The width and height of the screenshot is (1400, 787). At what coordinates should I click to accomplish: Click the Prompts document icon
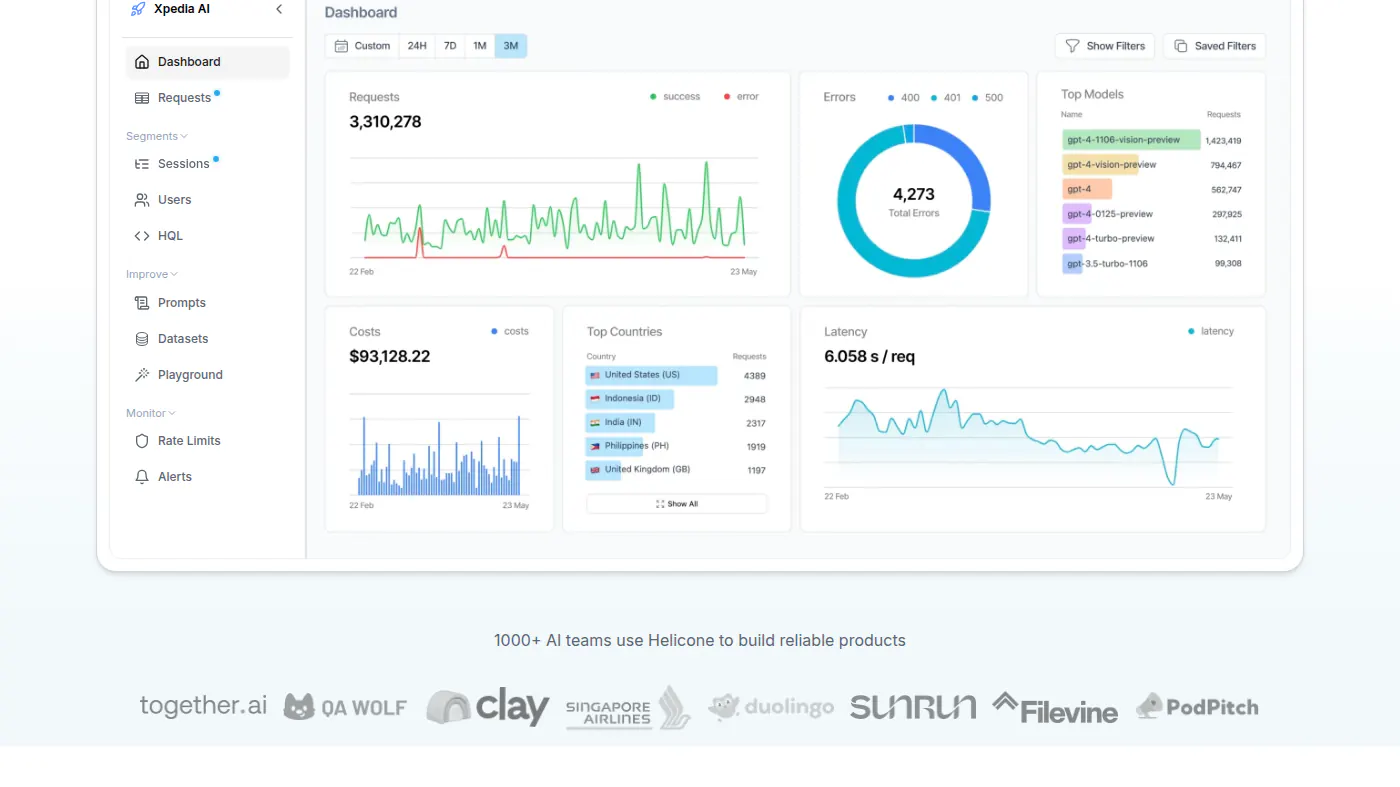pos(142,303)
